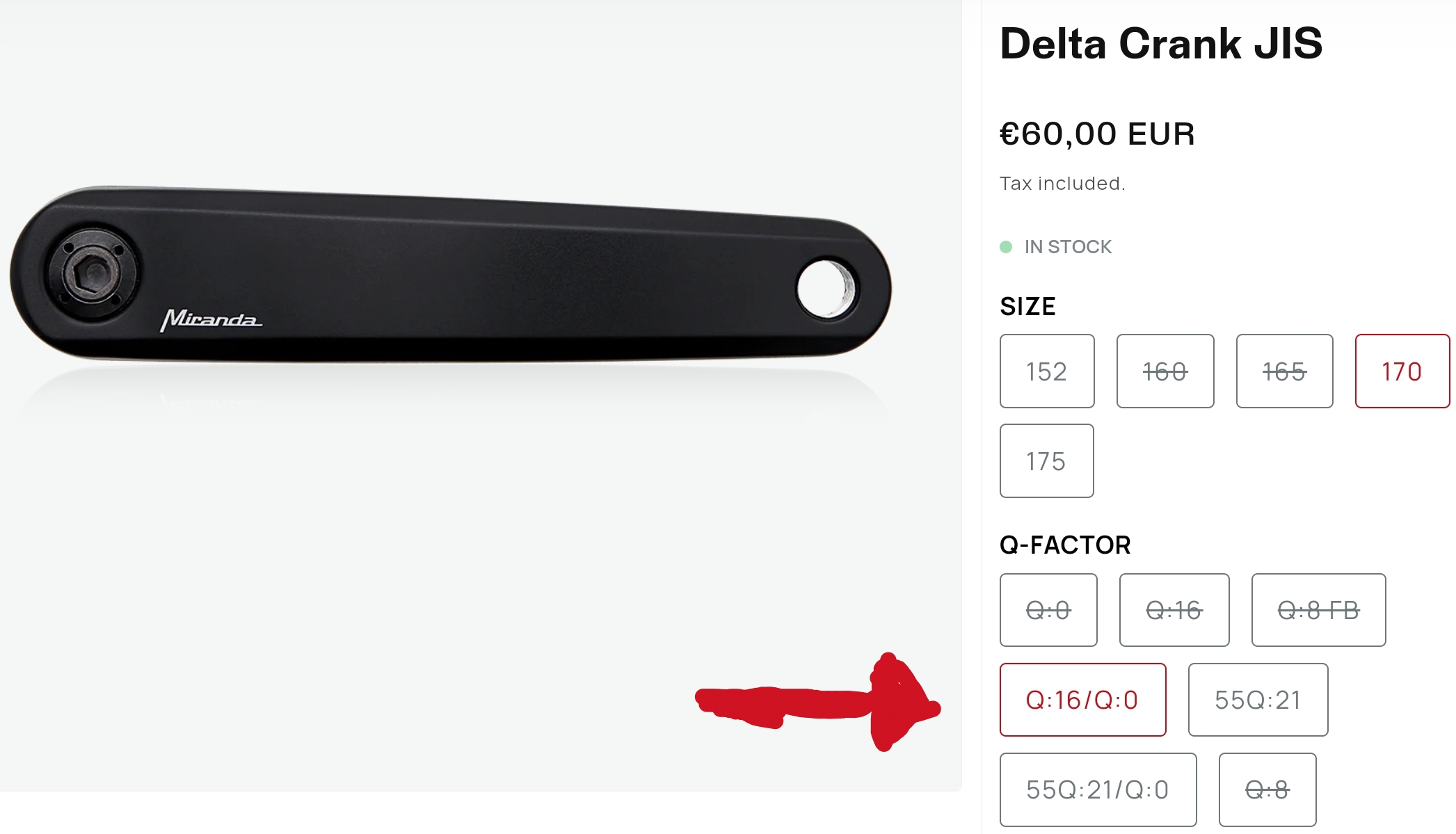The height and width of the screenshot is (834, 1456).
Task: Click the Delta Crank JIS product title
Action: coord(1161,43)
